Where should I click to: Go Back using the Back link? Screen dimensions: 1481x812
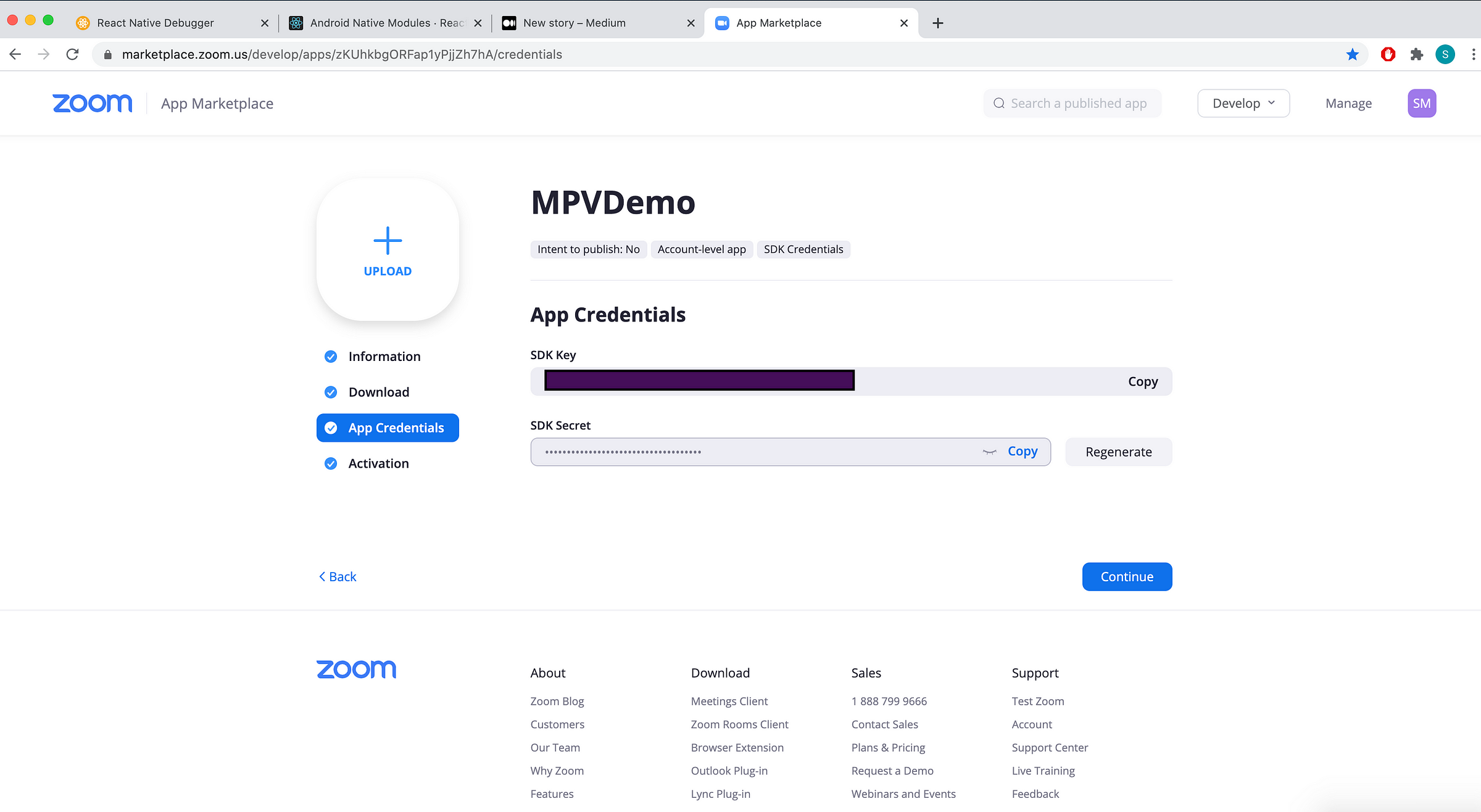coord(338,576)
